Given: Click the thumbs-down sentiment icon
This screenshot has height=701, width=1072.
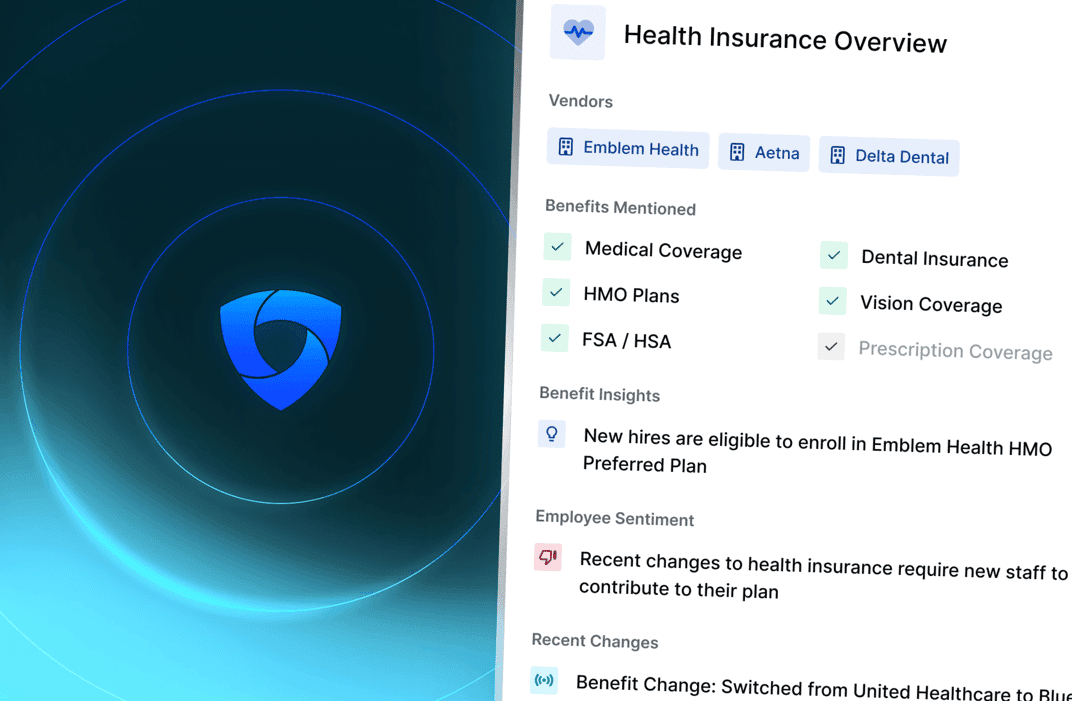Looking at the screenshot, I should (x=548, y=557).
